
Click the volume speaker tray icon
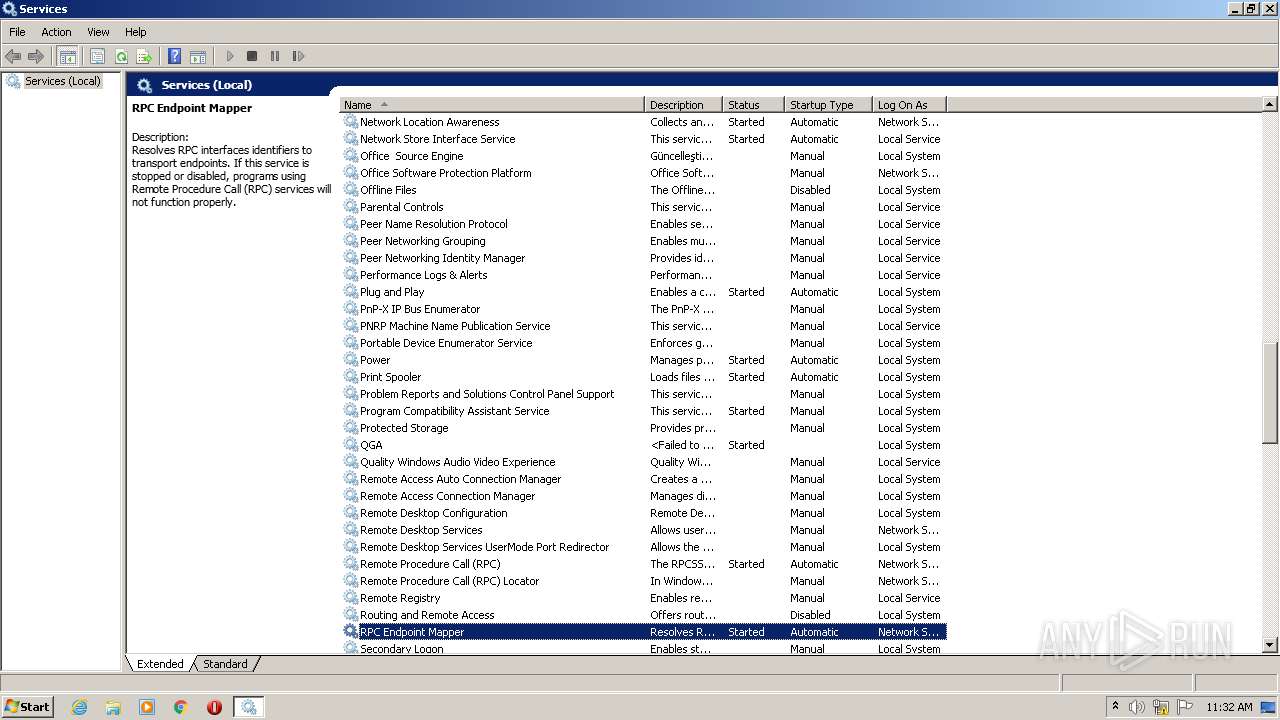tap(1137, 707)
